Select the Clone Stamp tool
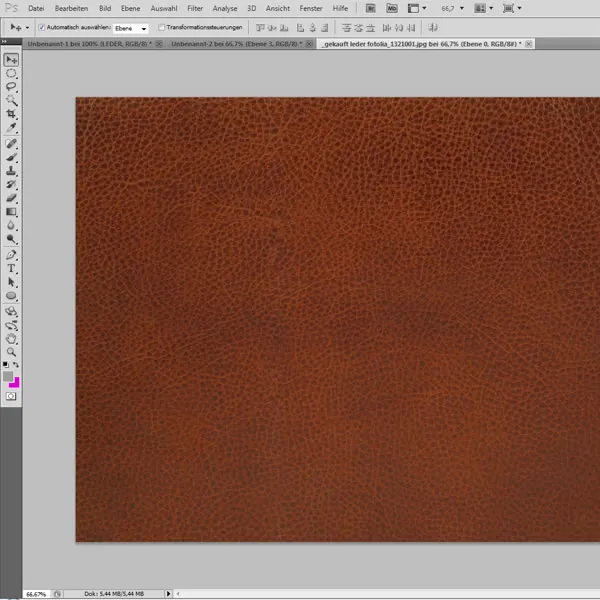Screen dimensions: 600x600 (12, 171)
